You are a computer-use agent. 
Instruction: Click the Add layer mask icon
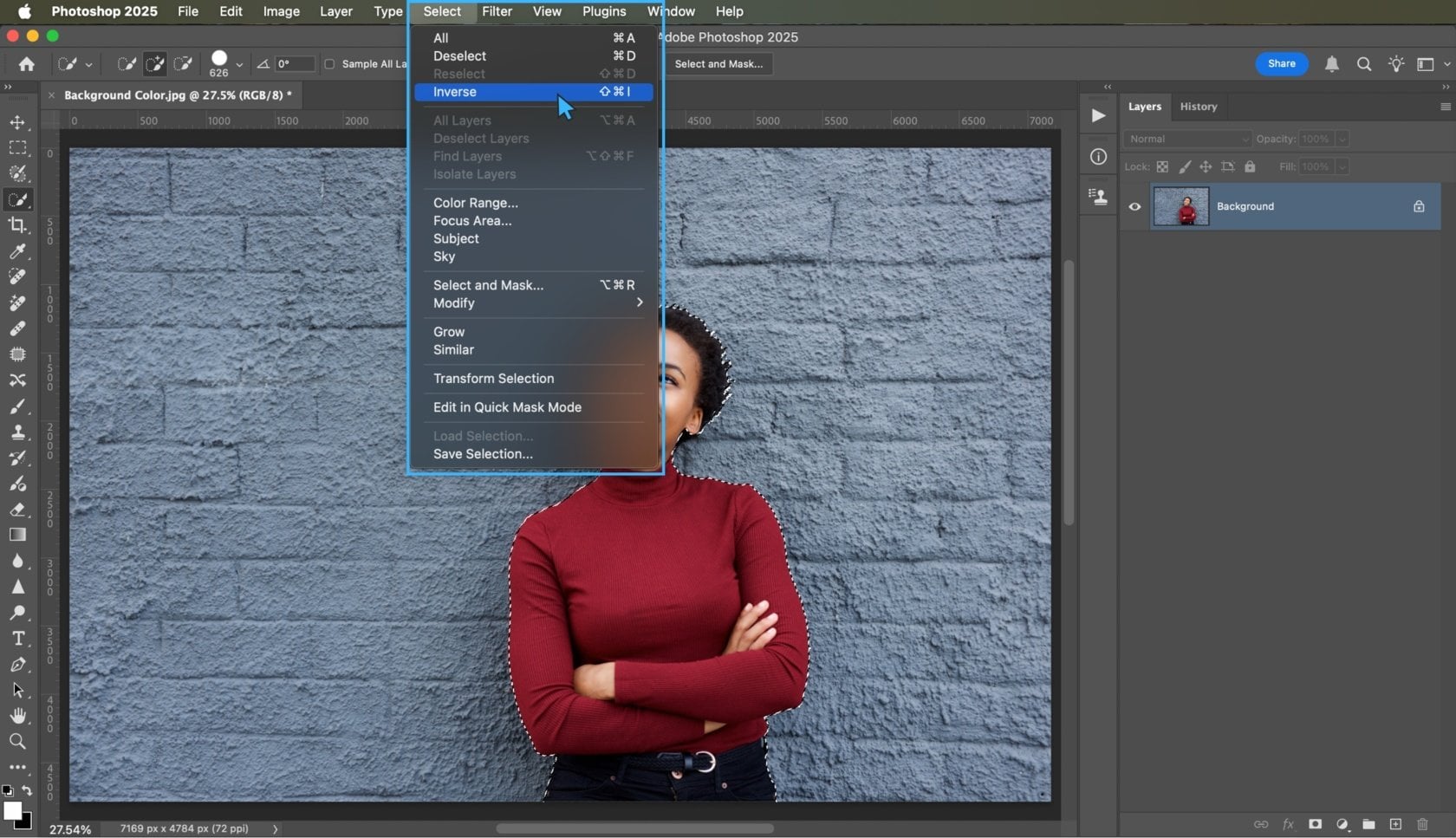pos(1316,824)
